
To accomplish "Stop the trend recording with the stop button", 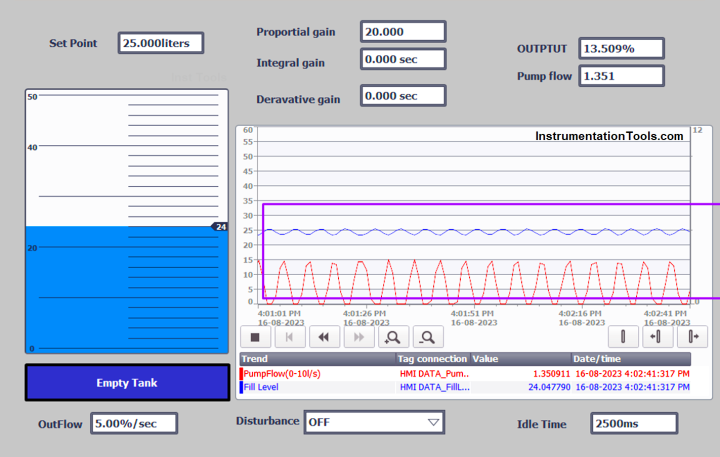I will (254, 337).
